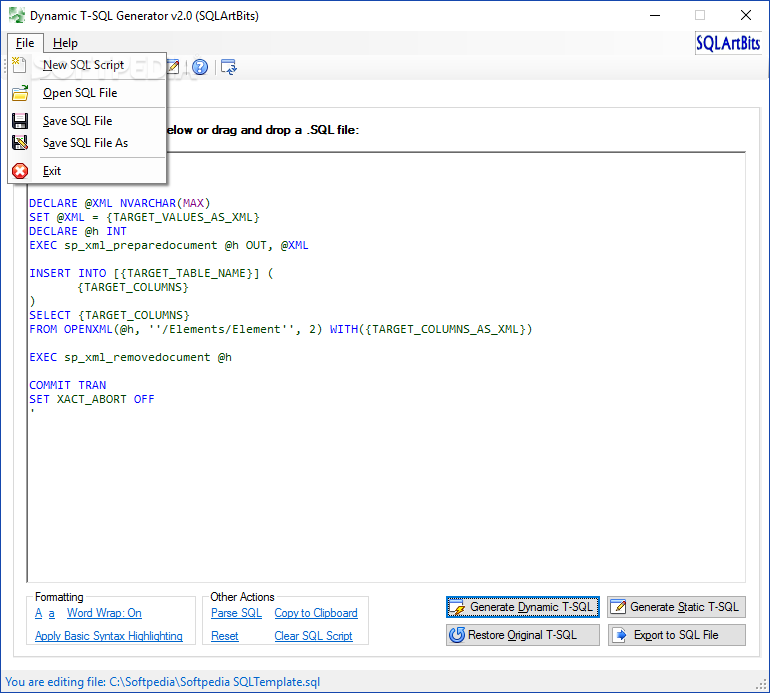Click the lowercase 'a' formatting link
This screenshot has width=770, height=693.
[x=52, y=613]
